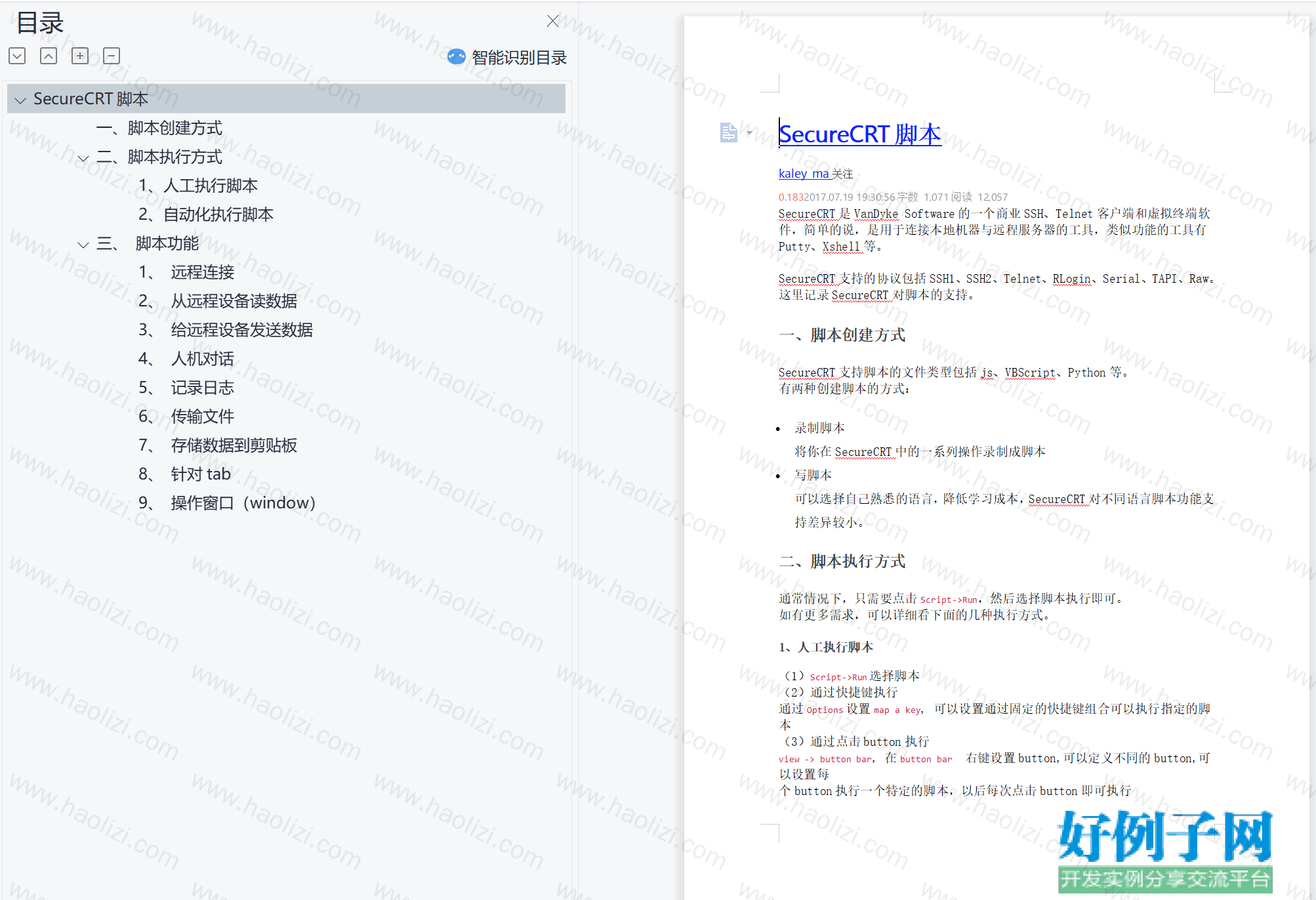The image size is (1316, 900).
Task: Open outline entry 7、存储数据到剪贴板
Action: 218,445
